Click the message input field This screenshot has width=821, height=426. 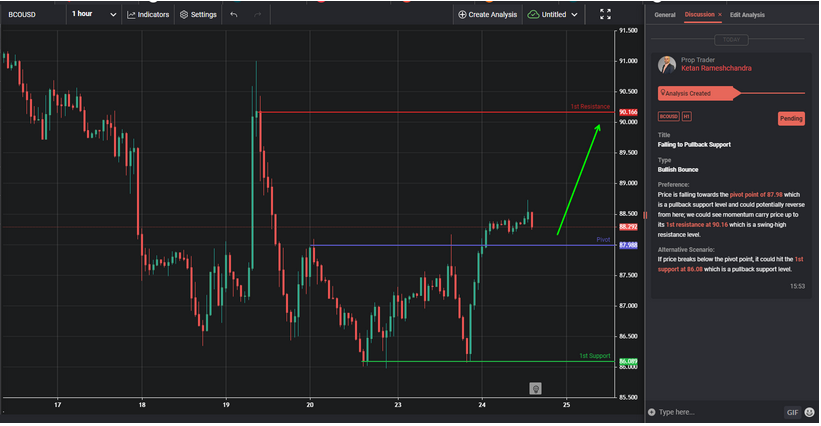[x=718, y=412]
